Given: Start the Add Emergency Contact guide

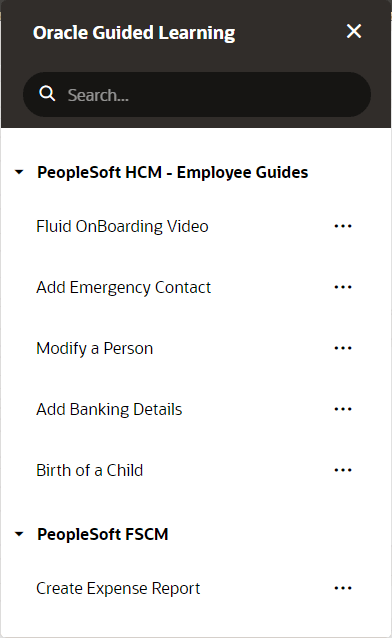Looking at the screenshot, I should pos(123,287).
